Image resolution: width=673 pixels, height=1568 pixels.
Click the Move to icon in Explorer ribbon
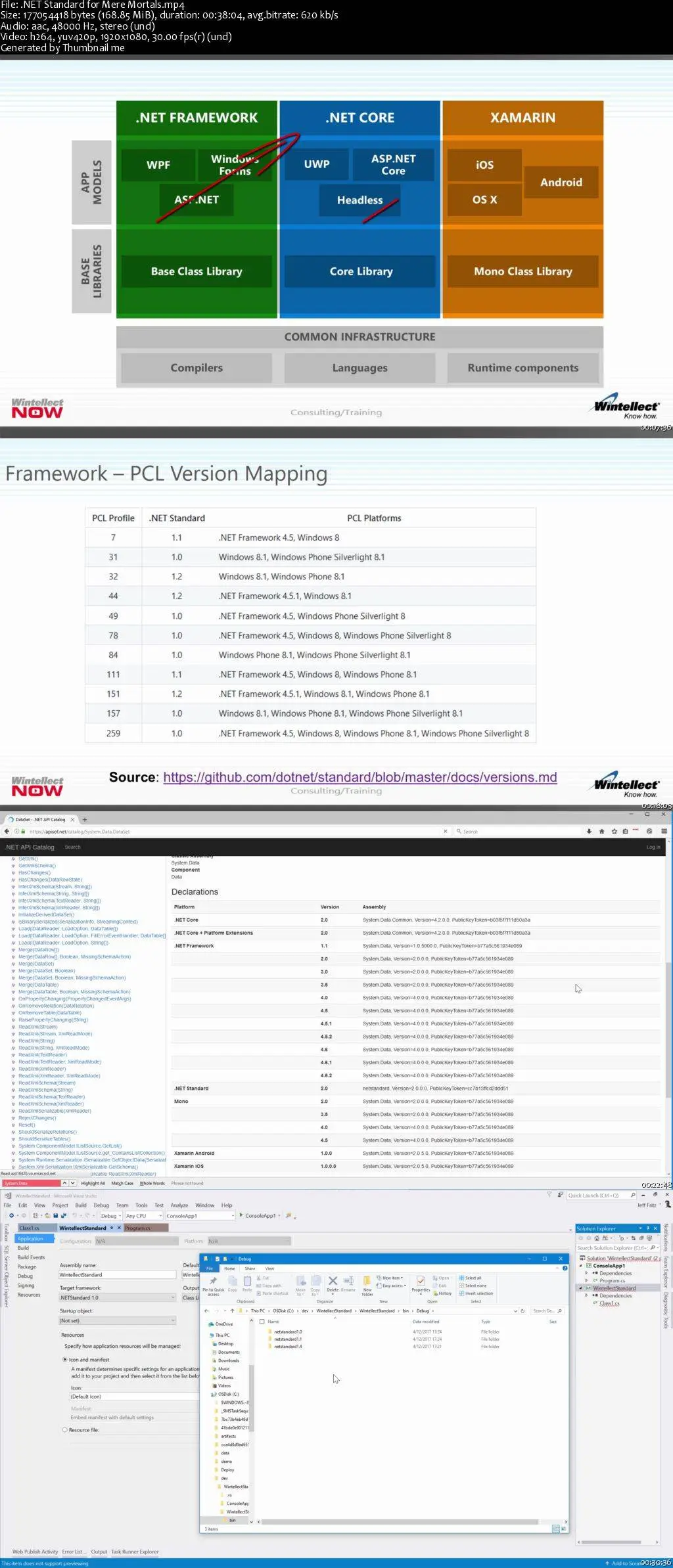[300, 1284]
